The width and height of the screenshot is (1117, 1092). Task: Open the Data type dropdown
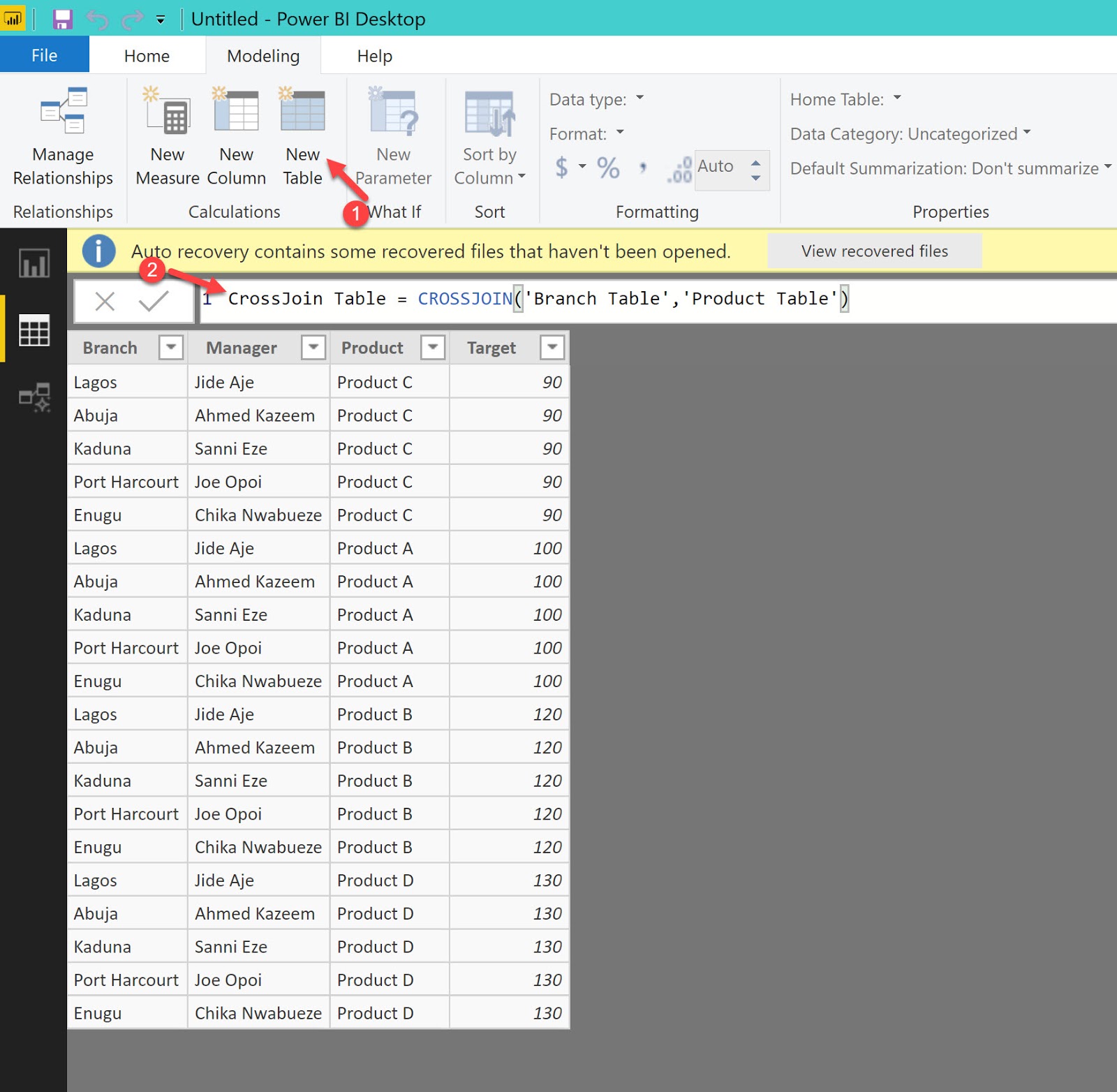639,98
